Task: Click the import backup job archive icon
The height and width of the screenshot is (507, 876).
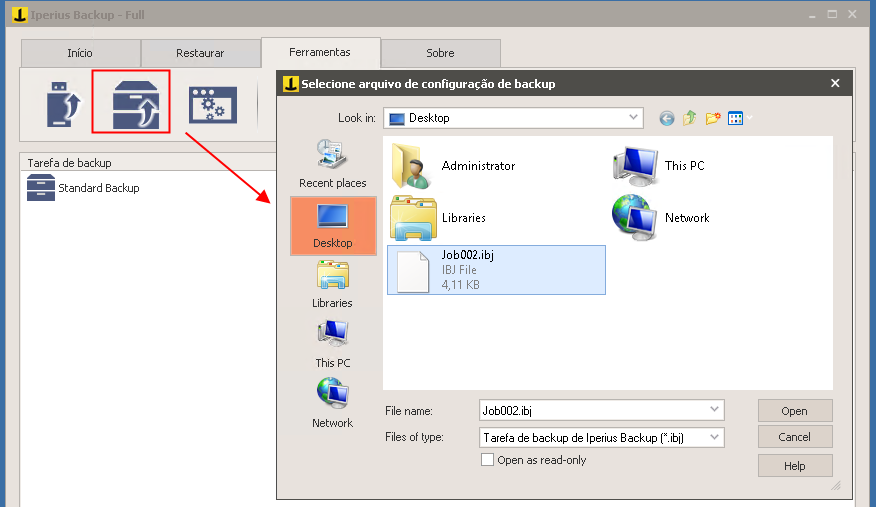Action: coord(136,104)
